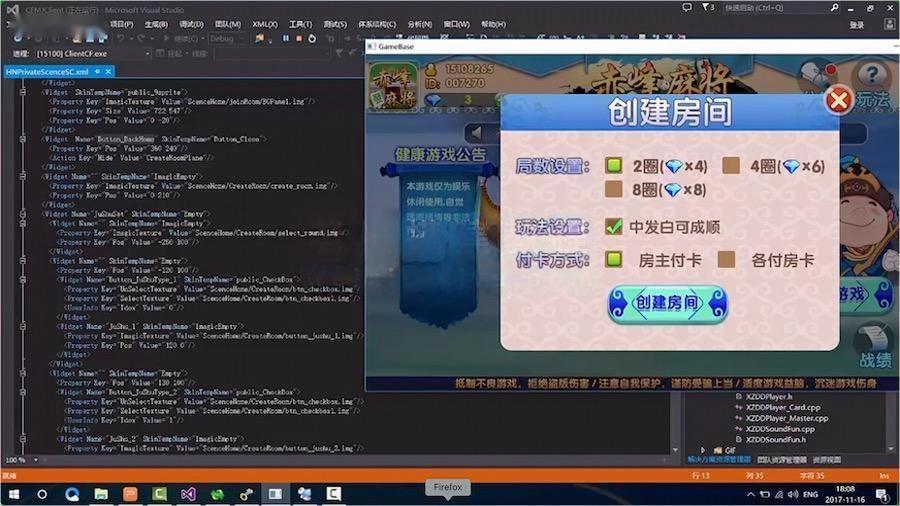Screen dimensions: 900x506
Task: Open the volume control in system tray
Action: 793,494
